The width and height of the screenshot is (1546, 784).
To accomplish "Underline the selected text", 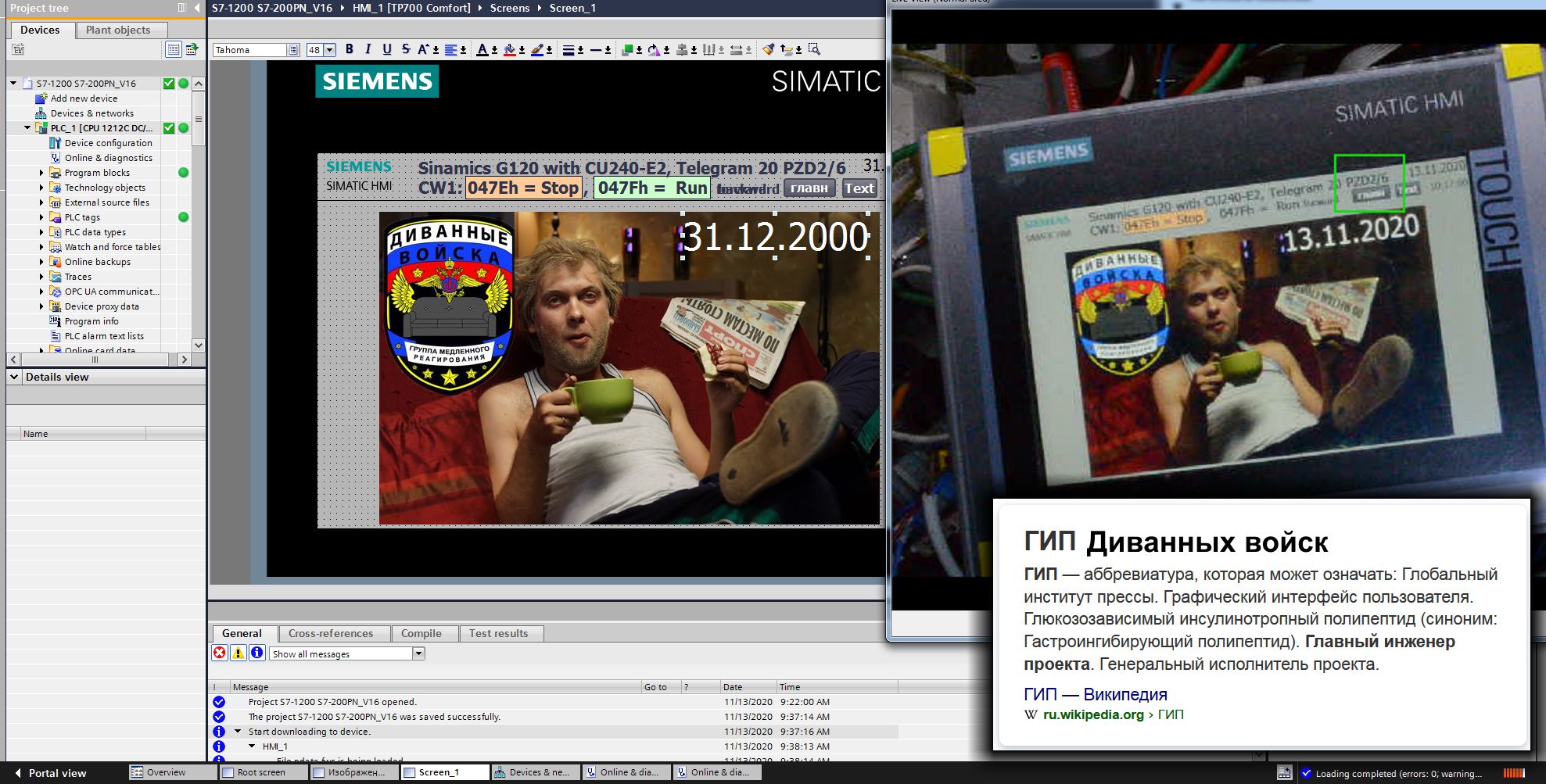I will [x=386, y=49].
